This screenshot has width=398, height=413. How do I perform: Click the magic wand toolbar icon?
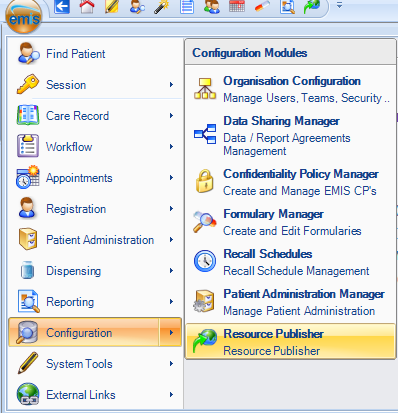point(162,7)
